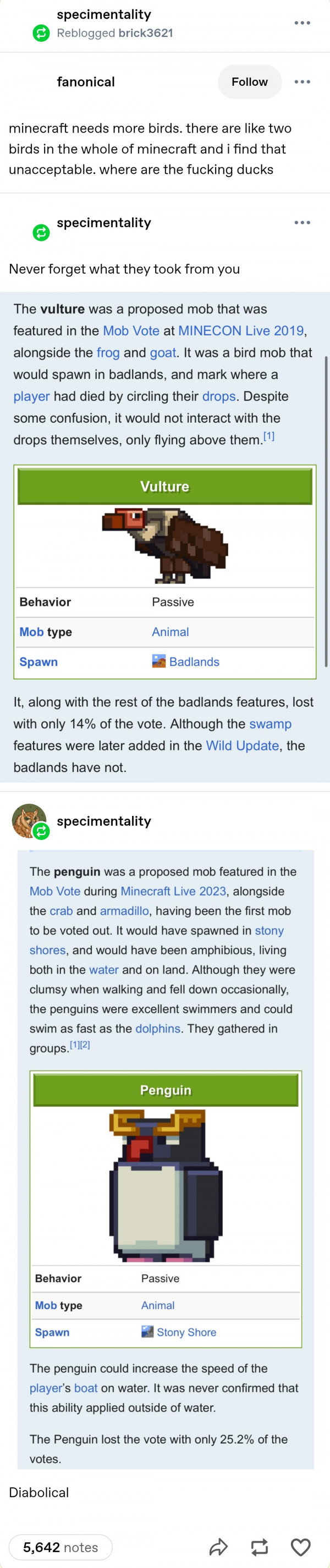This screenshot has width=330, height=1568.
Task: Follow the fanonical blog
Action: [x=250, y=81]
